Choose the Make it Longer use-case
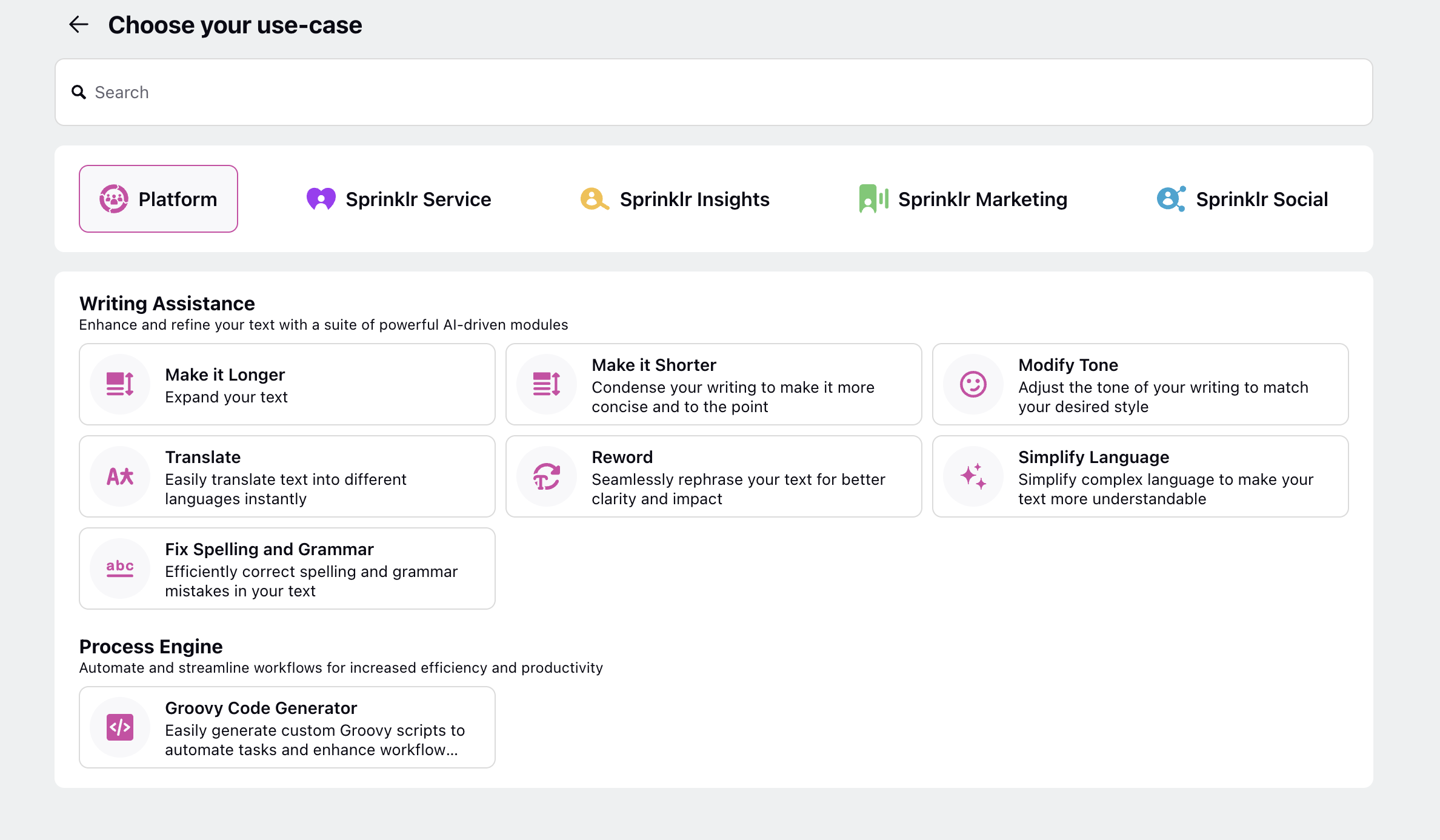 (x=287, y=384)
